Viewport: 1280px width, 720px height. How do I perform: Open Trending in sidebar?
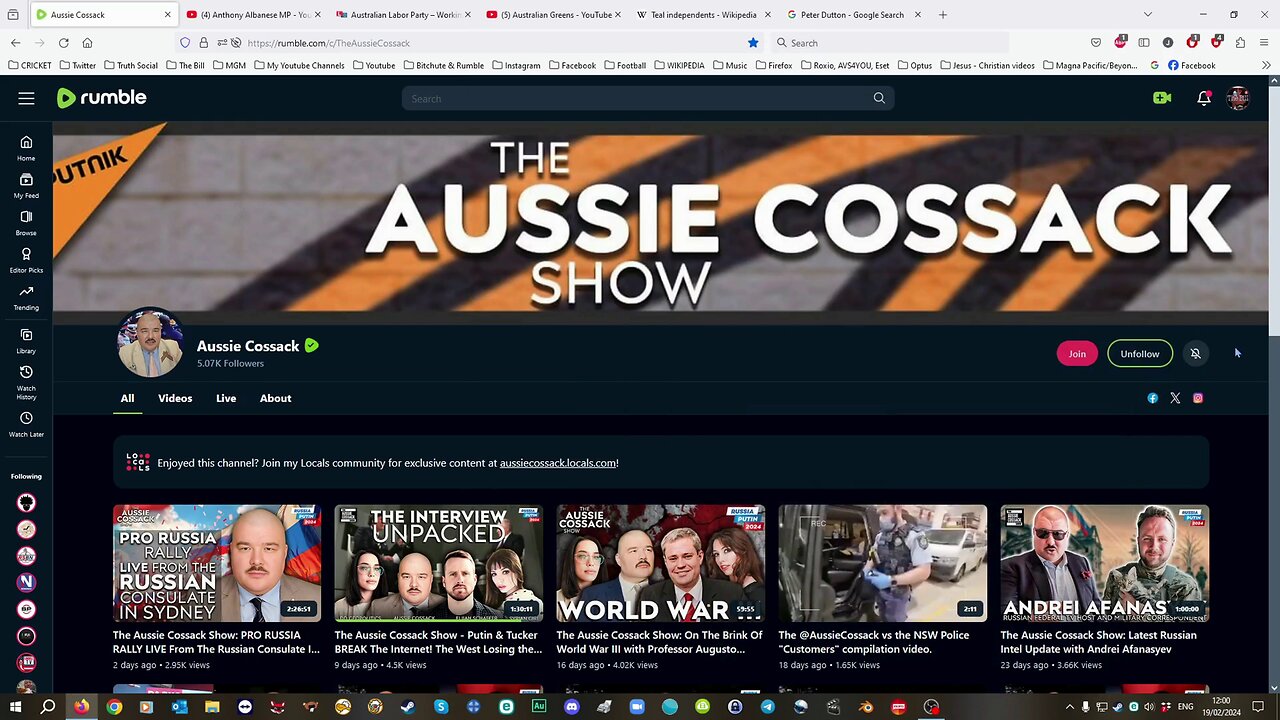click(x=26, y=297)
